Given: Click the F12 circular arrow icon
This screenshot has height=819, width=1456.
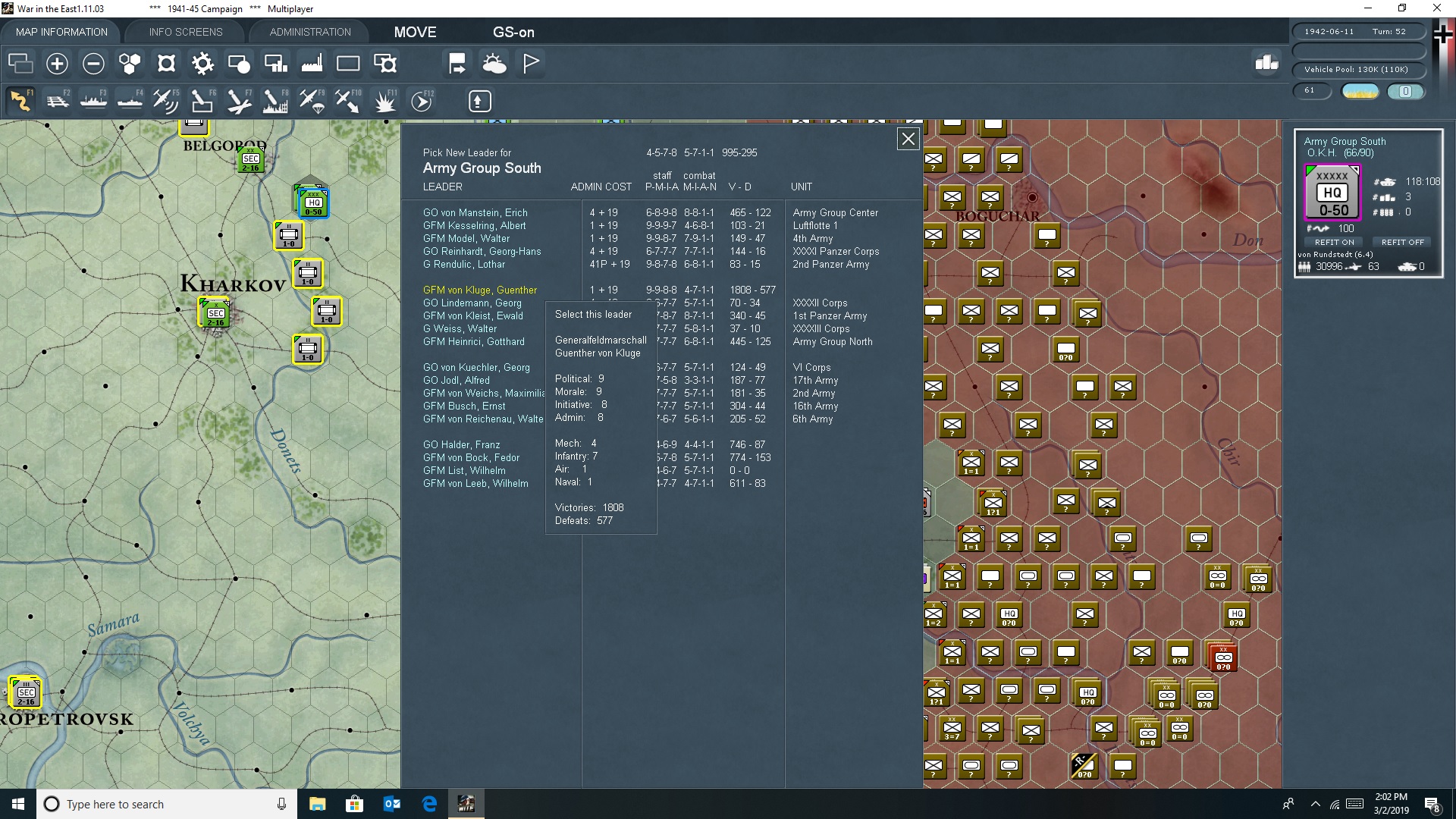Looking at the screenshot, I should [422, 101].
